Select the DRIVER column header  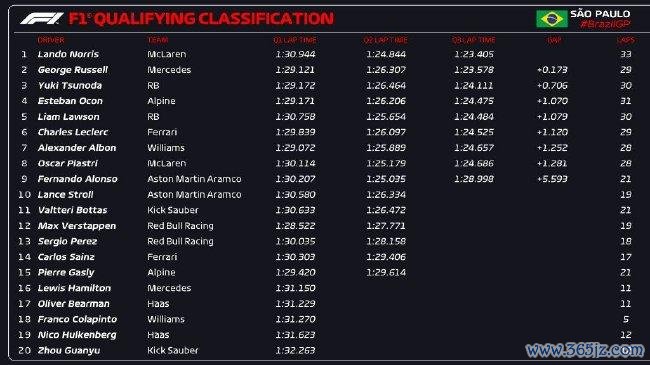click(51, 40)
